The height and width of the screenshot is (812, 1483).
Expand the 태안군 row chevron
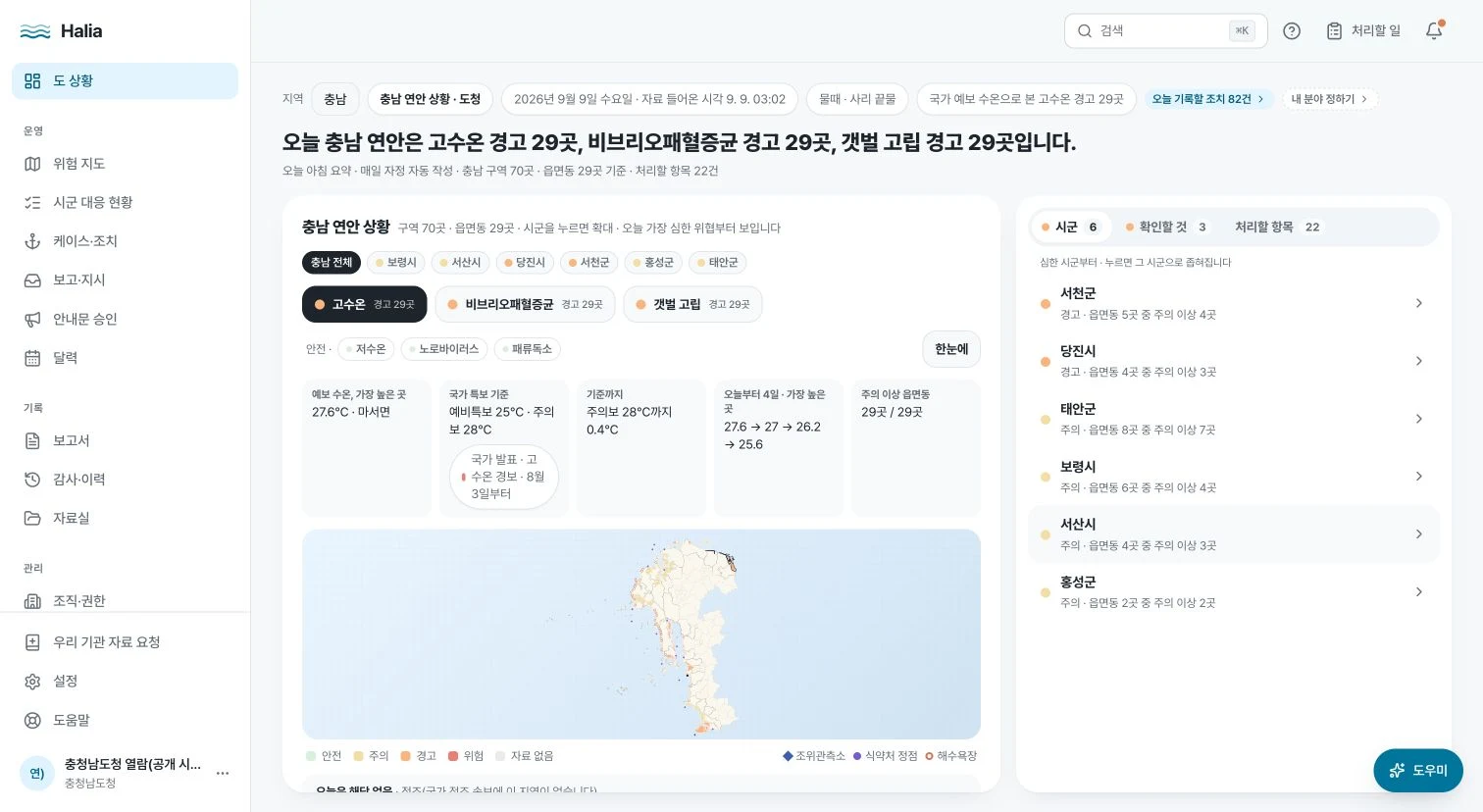(x=1418, y=419)
